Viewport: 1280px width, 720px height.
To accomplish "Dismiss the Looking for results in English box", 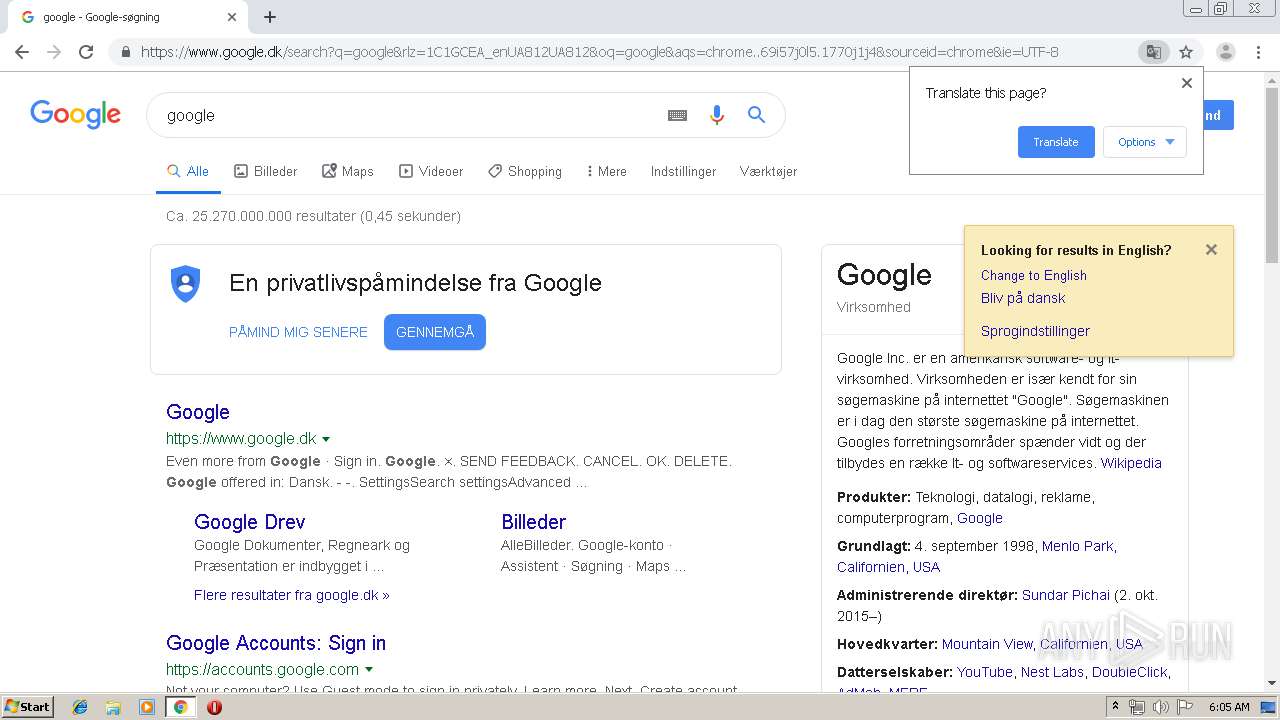I will (x=1211, y=250).
